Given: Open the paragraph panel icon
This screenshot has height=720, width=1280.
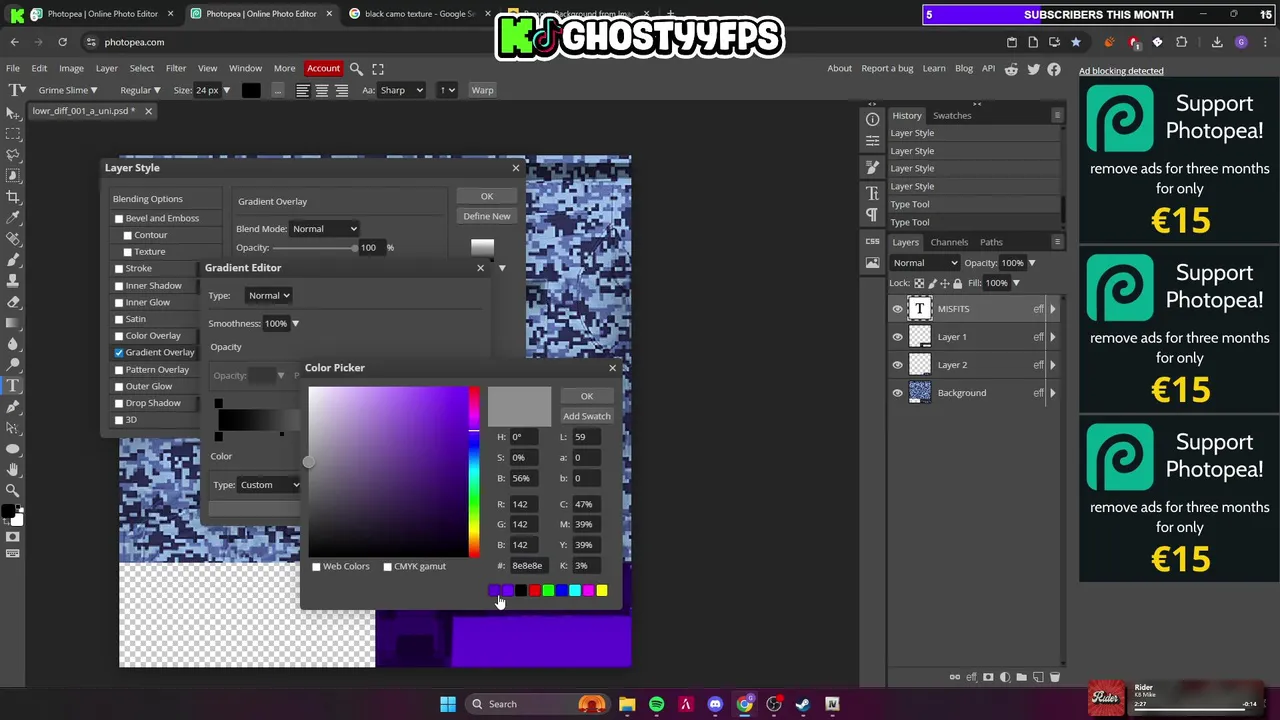Looking at the screenshot, I should [x=872, y=215].
